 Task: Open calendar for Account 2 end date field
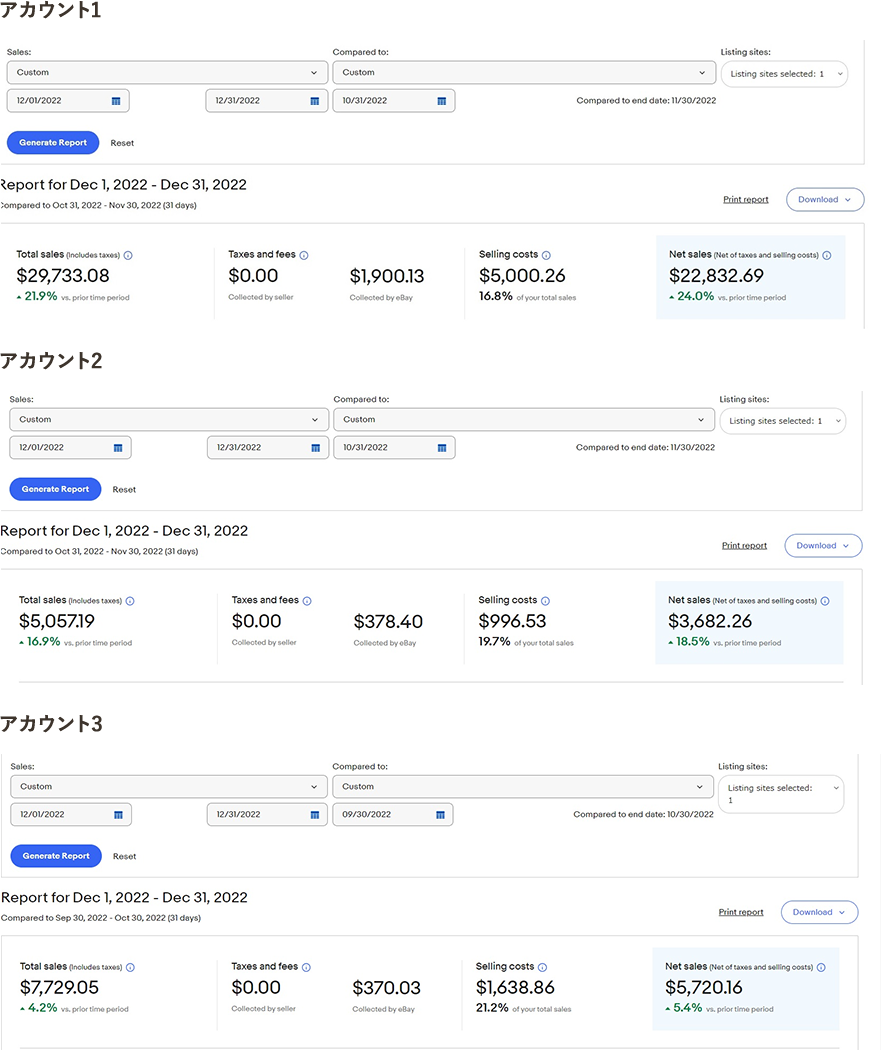coord(315,448)
